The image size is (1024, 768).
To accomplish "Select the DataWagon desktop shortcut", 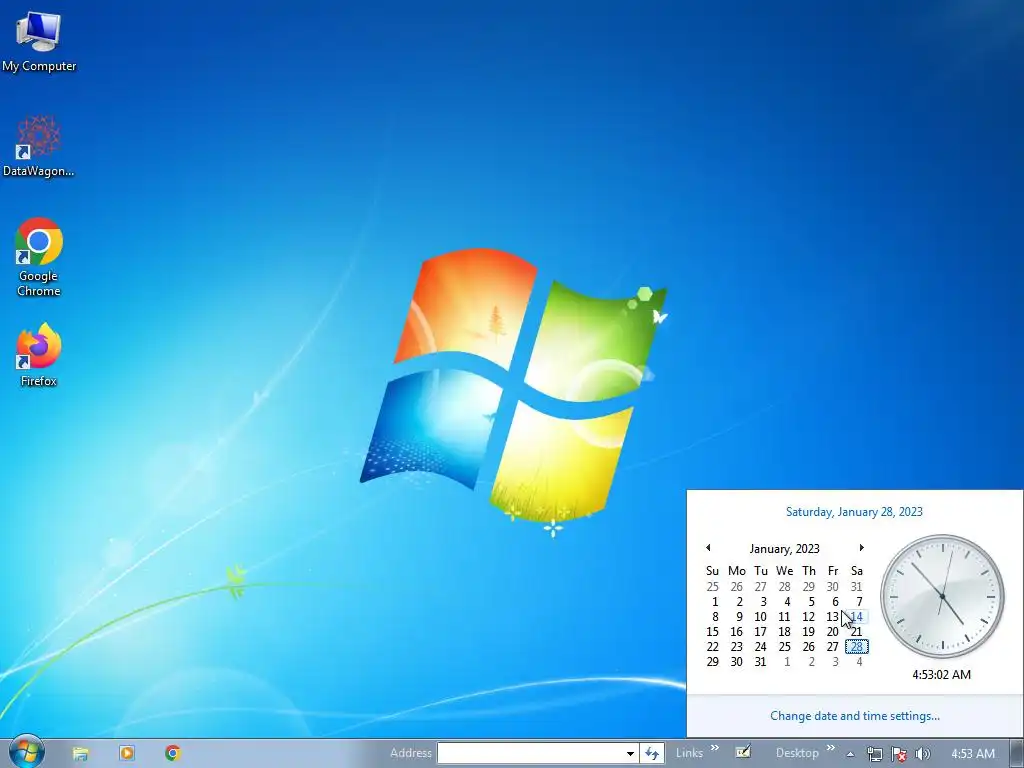I will point(39,145).
